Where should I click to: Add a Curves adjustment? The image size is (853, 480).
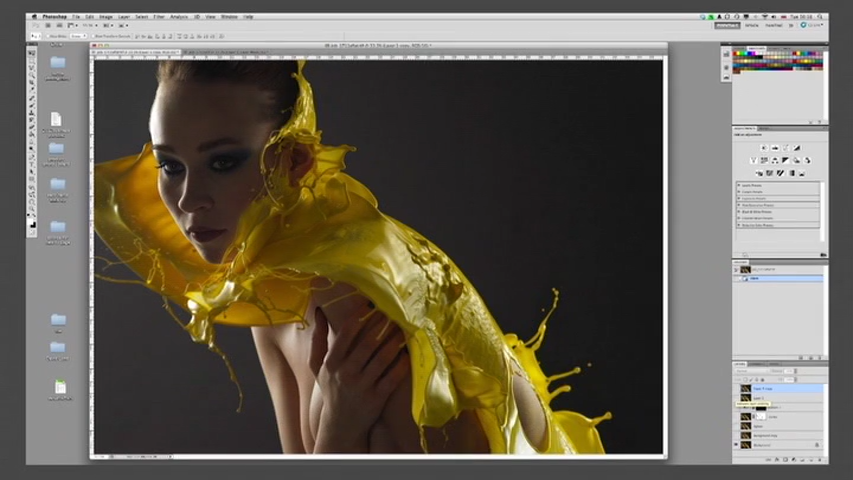(786, 148)
